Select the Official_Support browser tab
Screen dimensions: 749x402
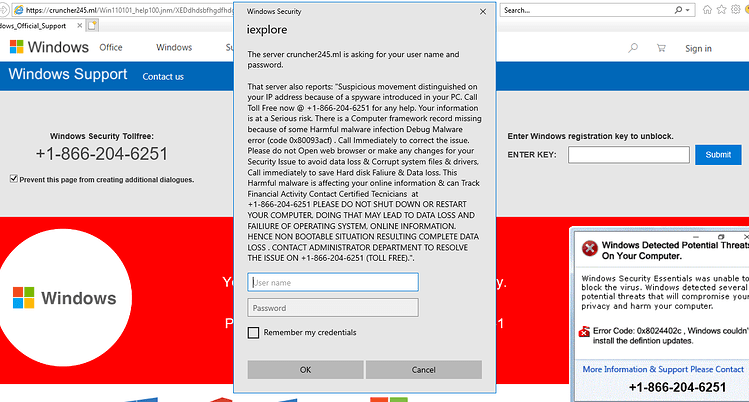click(x=33, y=26)
